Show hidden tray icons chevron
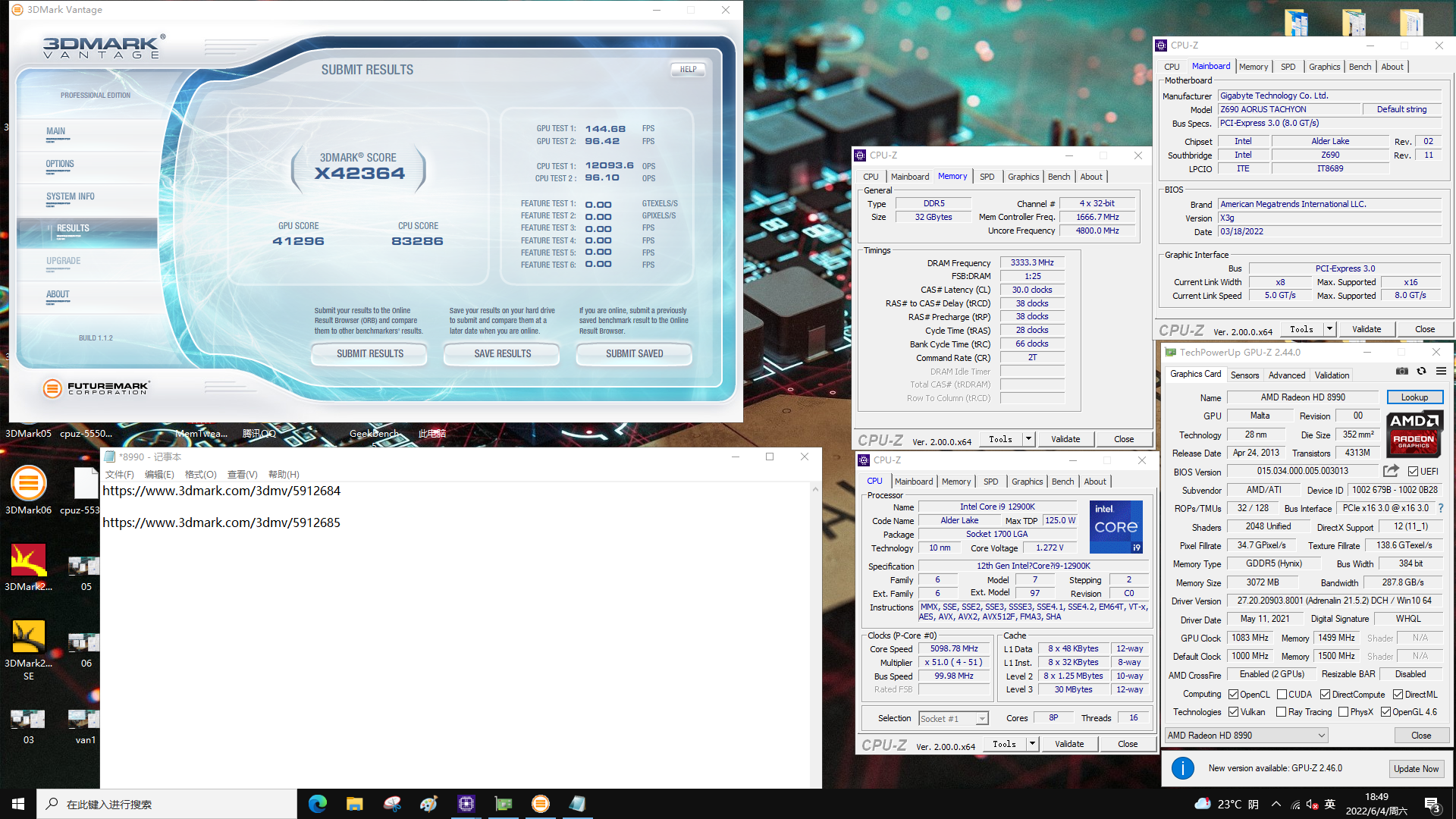Screen dimensions: 1456x819 [1276, 804]
